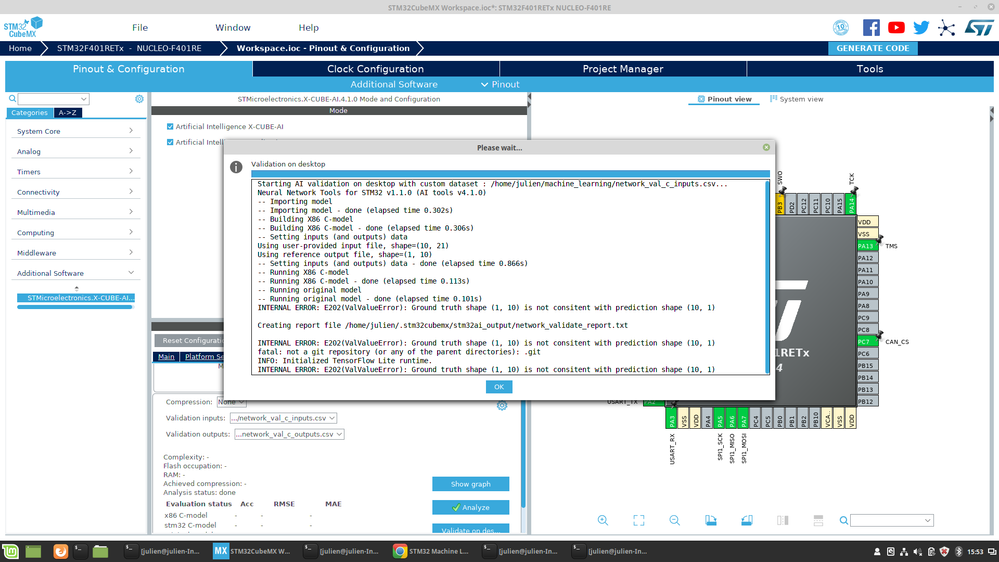Click the ST logo icon
Image resolution: width=999 pixels, height=562 pixels.
point(979,27)
